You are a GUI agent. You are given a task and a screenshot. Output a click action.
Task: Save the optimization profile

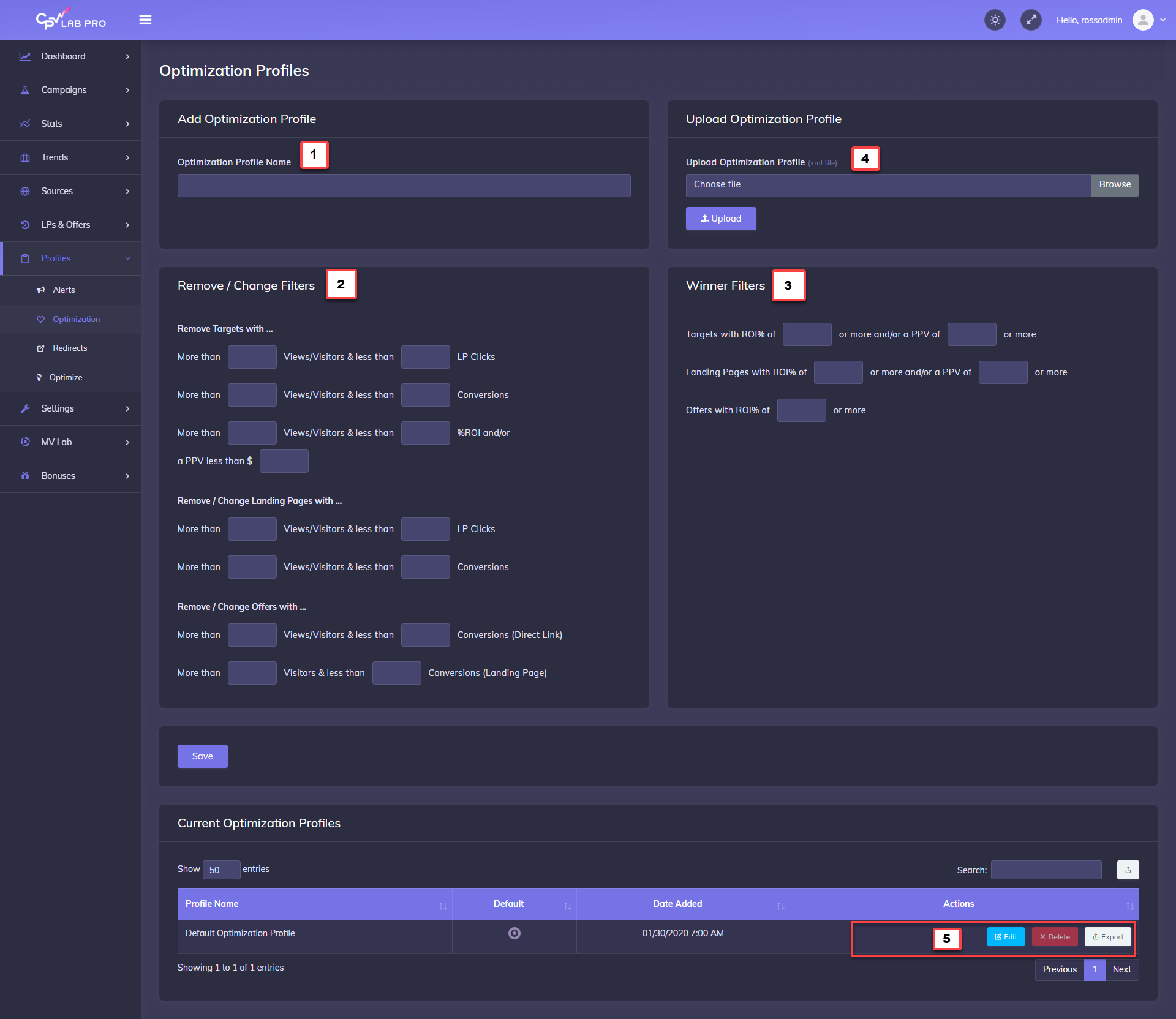click(x=202, y=756)
